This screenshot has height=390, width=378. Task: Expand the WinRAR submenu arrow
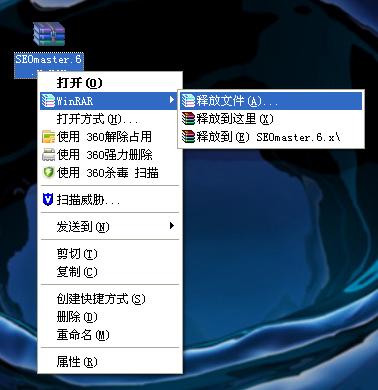(172, 100)
